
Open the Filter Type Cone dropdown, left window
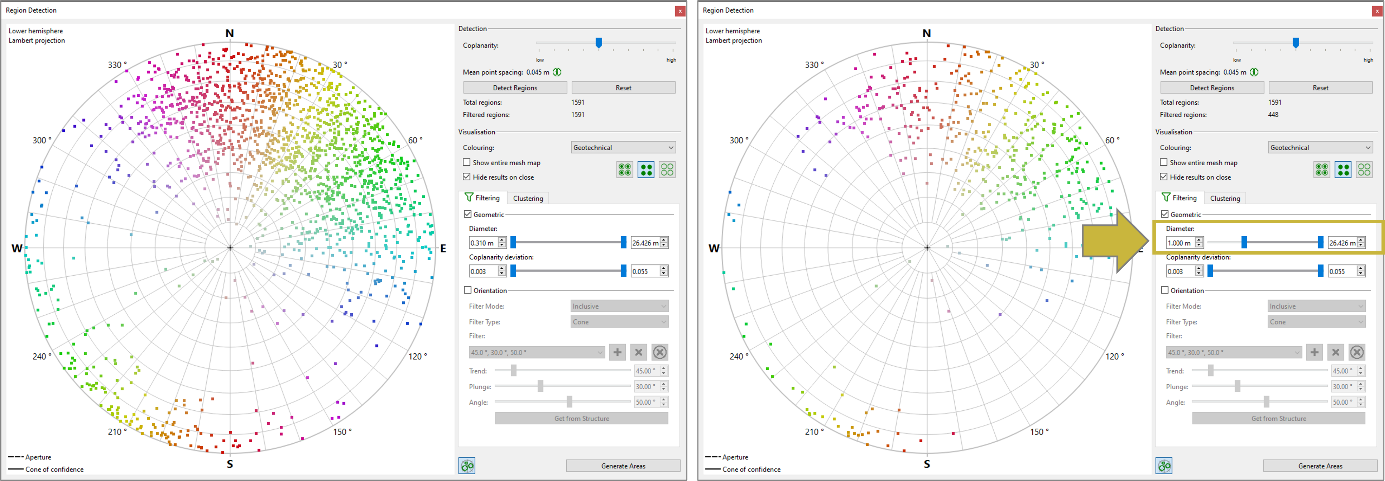[619, 322]
